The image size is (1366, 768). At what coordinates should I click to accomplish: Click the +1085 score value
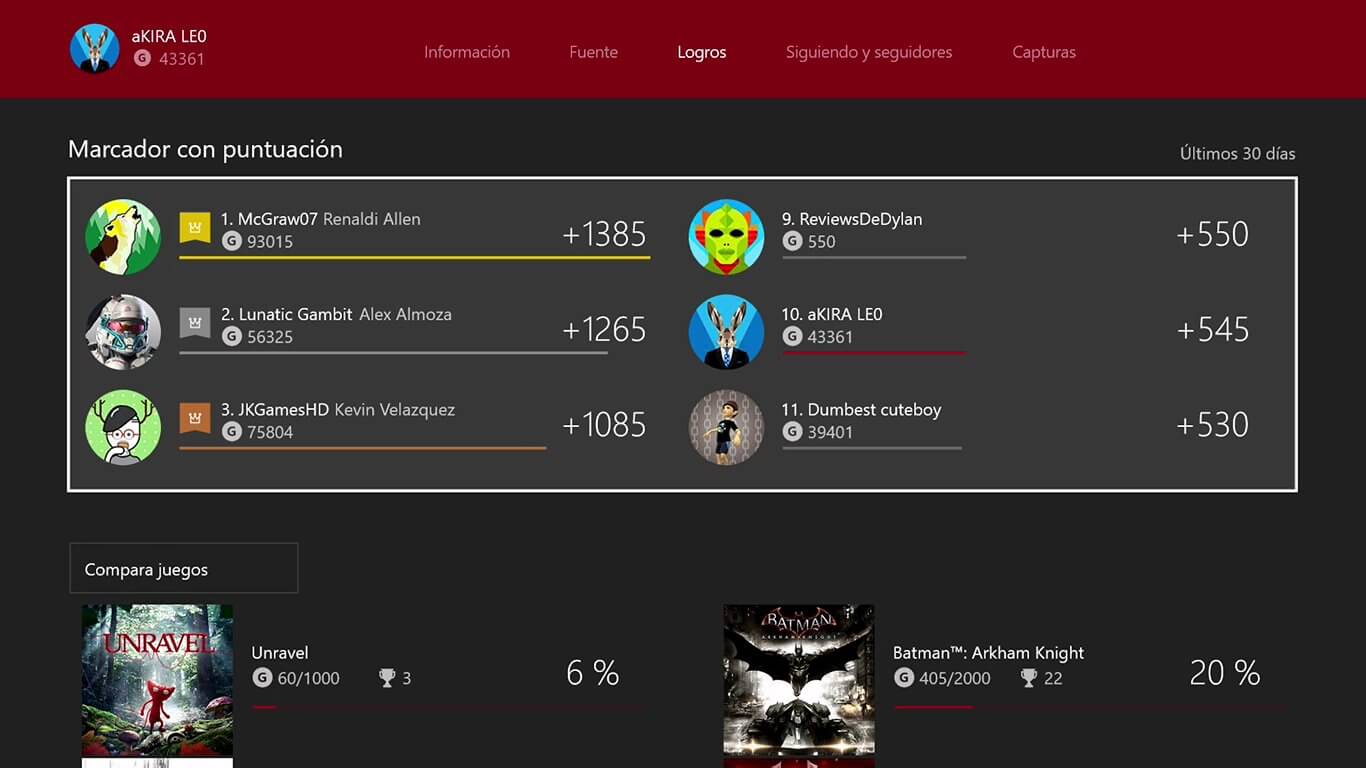point(604,424)
